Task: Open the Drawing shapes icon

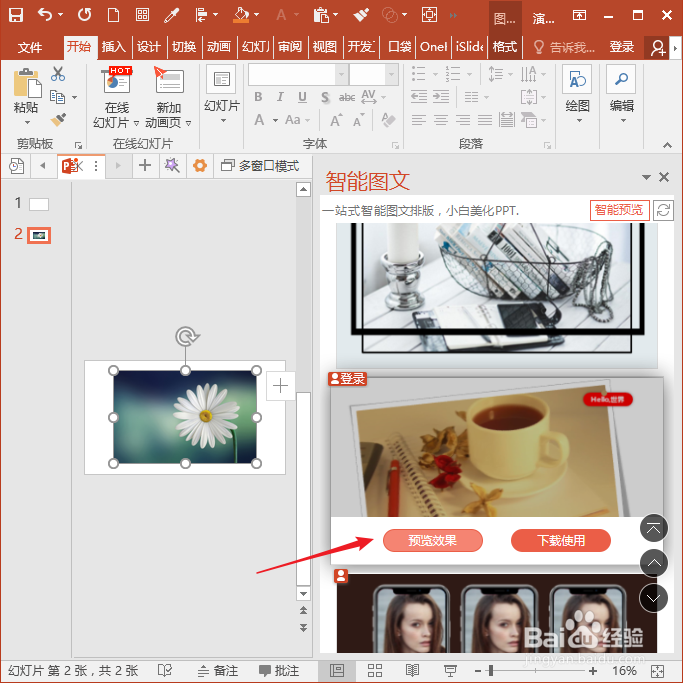Action: (577, 79)
